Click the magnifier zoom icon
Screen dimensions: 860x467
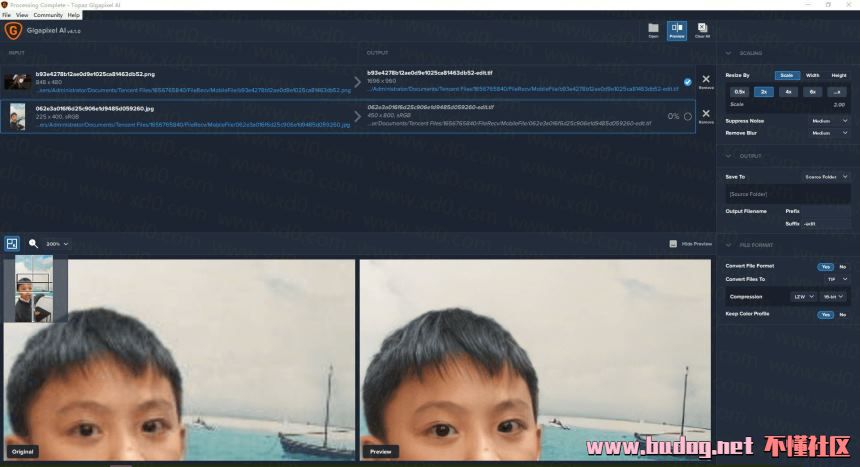pyautogui.click(x=33, y=244)
